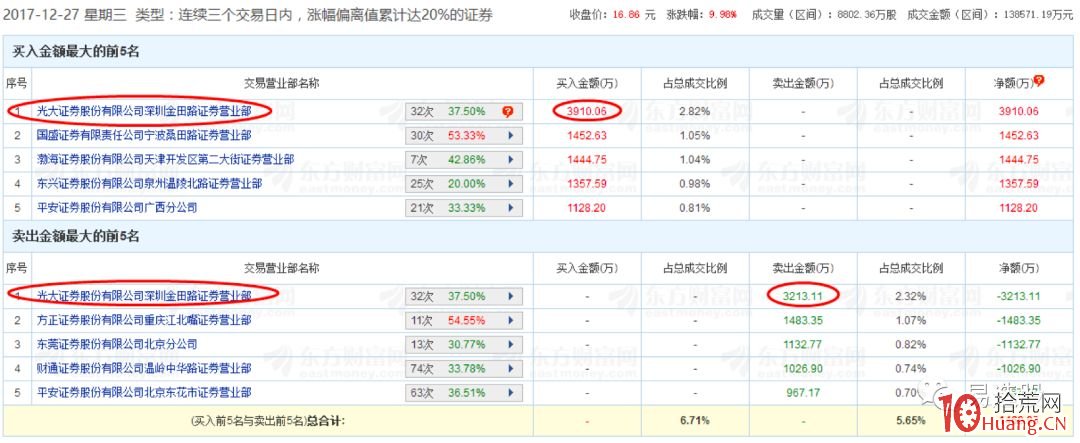Click the 5.65% total sell ratio
The height and width of the screenshot is (443, 1080).
911,419
